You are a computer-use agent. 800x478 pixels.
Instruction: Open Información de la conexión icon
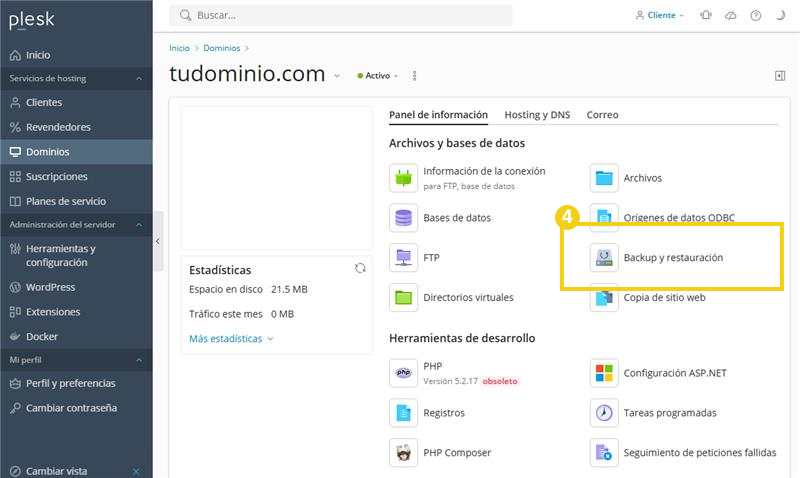403,178
